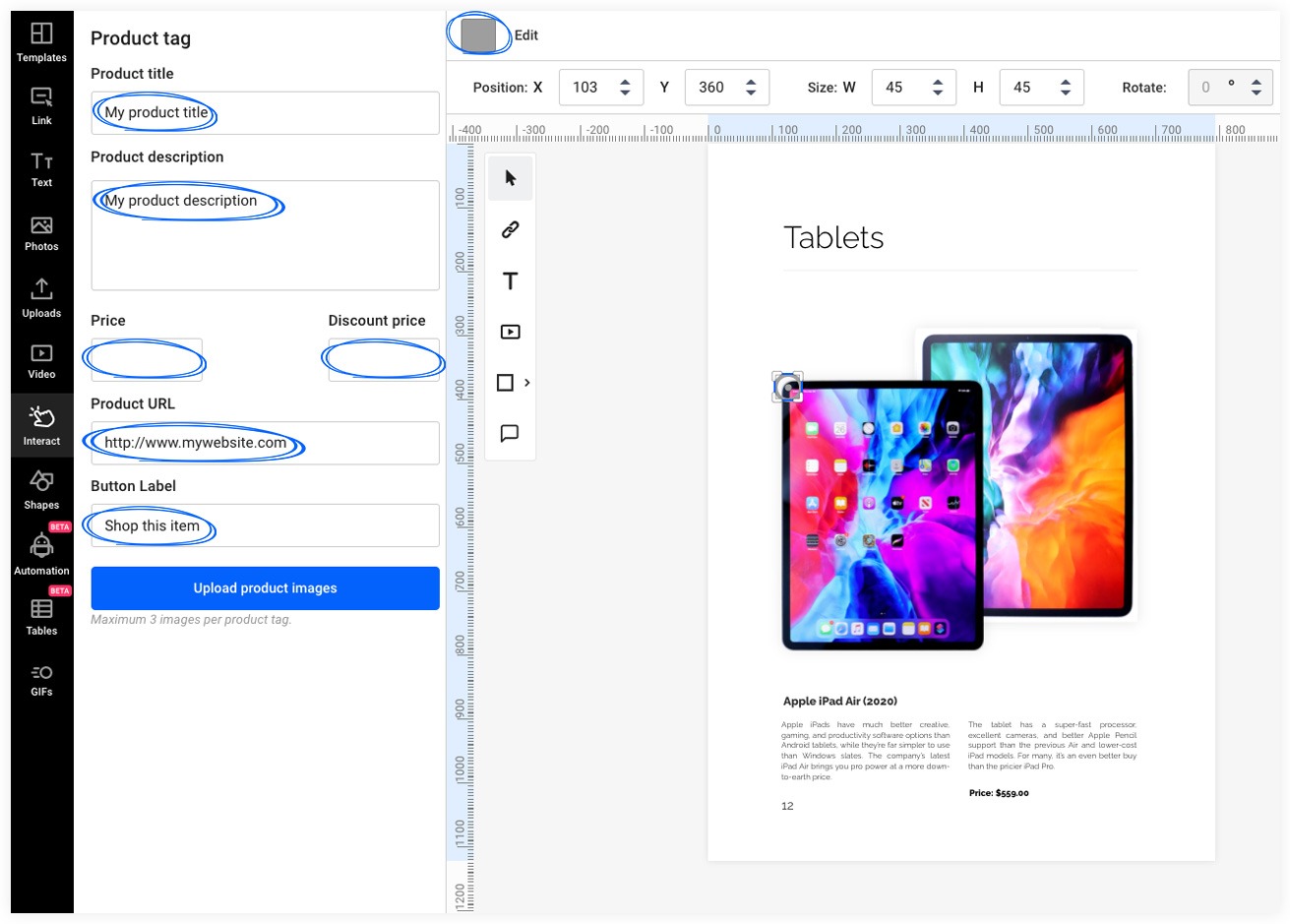Select the text T tool in canvas toolbar
This screenshot has width=1290, height=924.
click(510, 280)
